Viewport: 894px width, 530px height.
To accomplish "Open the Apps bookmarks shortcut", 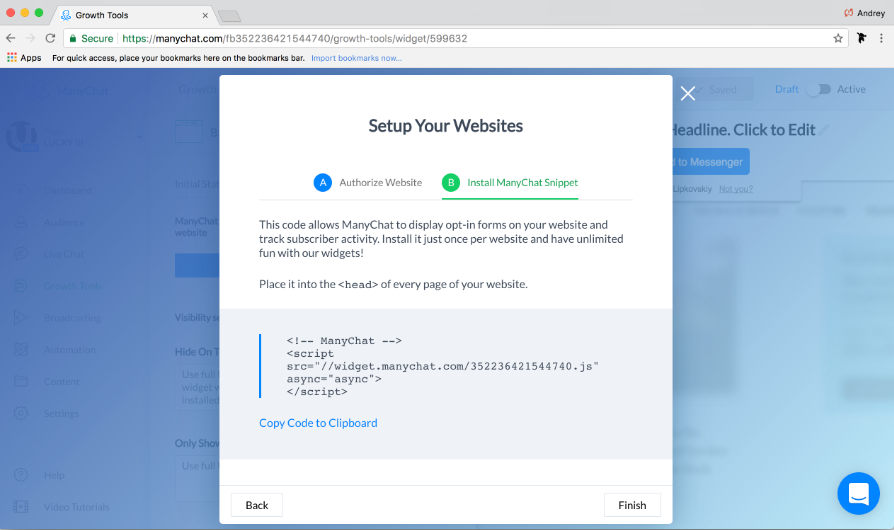I will [24, 58].
